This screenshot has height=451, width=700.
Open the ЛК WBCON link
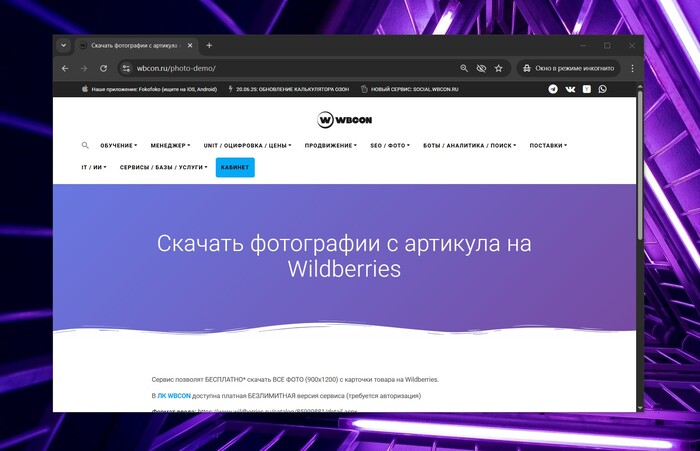point(174,396)
